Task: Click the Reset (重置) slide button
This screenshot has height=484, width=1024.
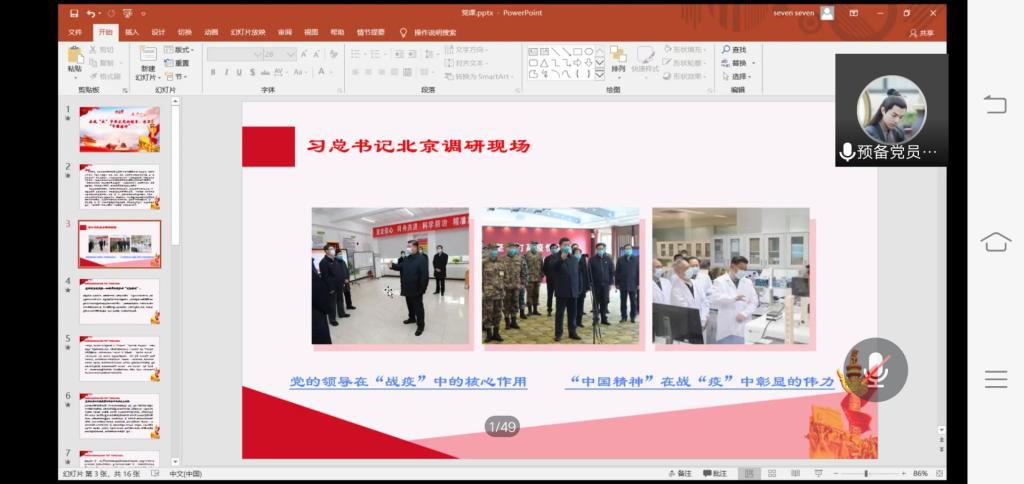Action: (178, 62)
